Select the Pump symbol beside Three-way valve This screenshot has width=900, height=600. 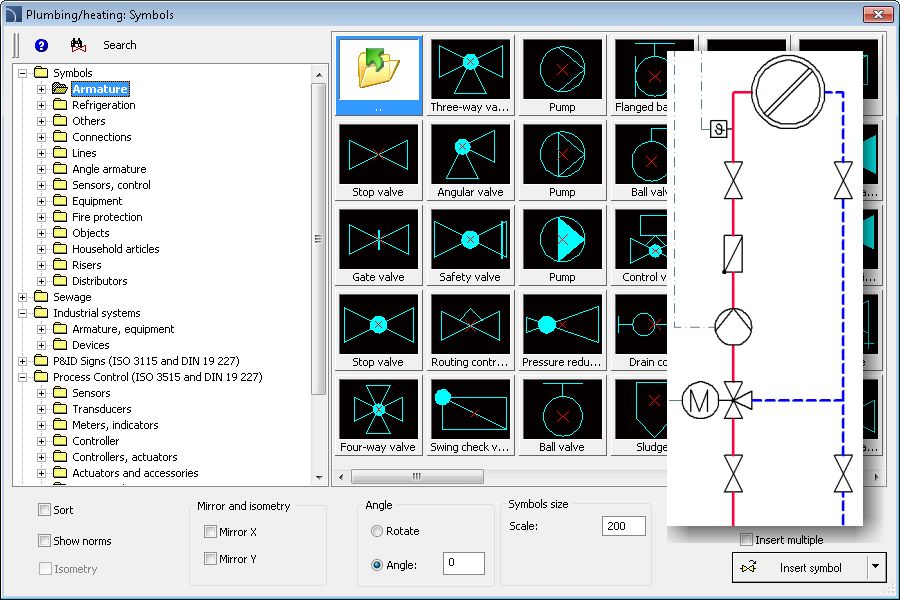point(562,76)
